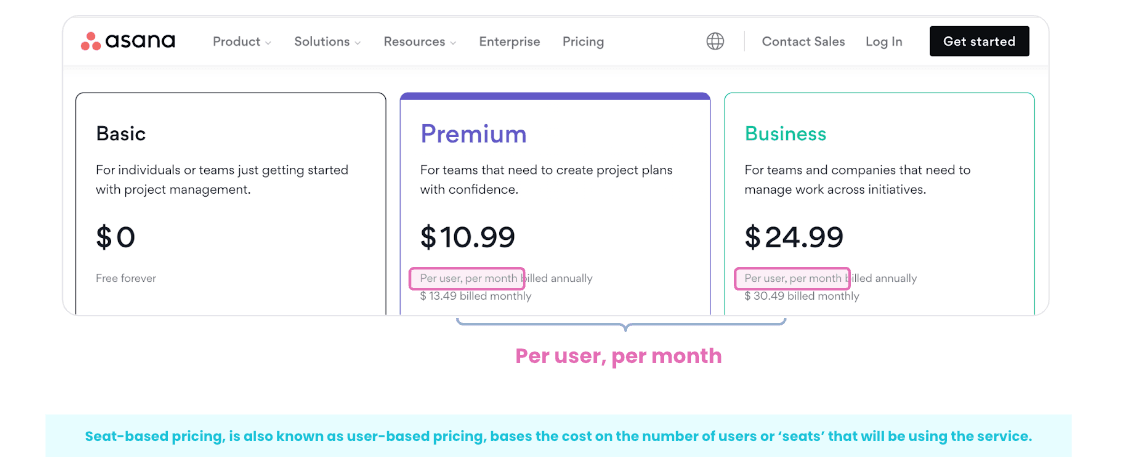Click the $10.99 Premium price

point(468,237)
